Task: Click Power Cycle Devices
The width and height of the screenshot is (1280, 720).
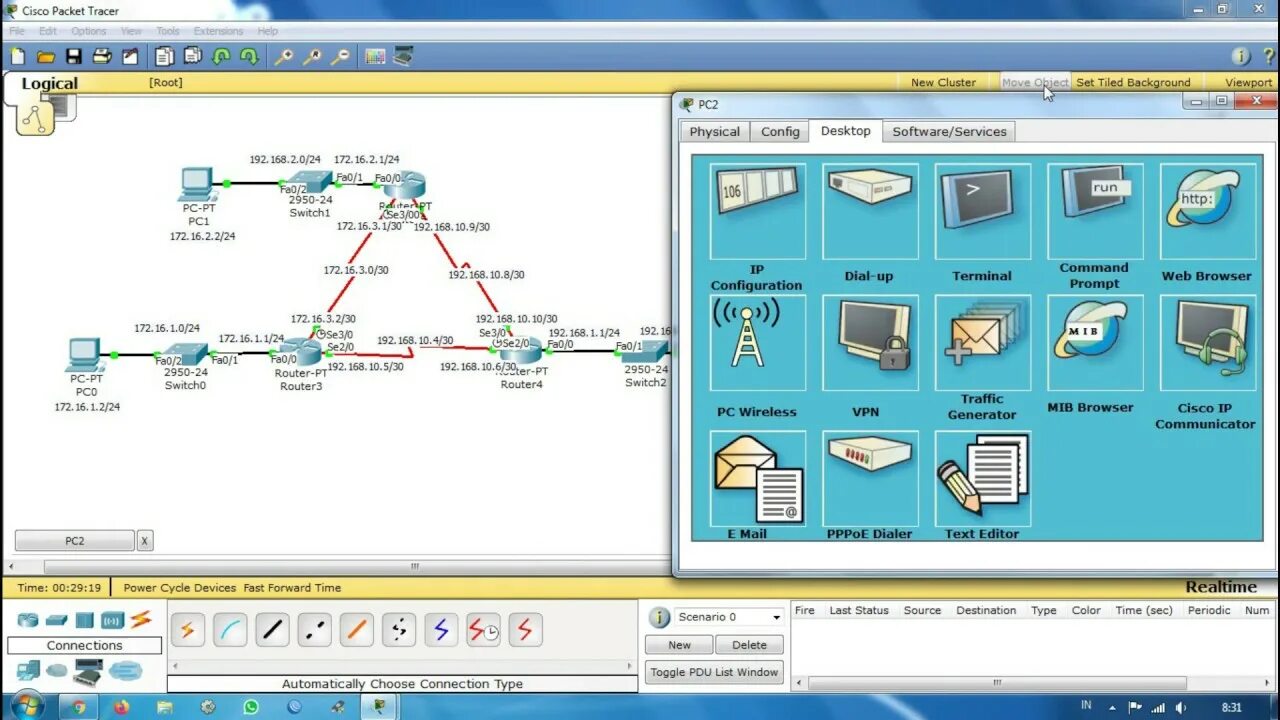Action: click(x=180, y=588)
